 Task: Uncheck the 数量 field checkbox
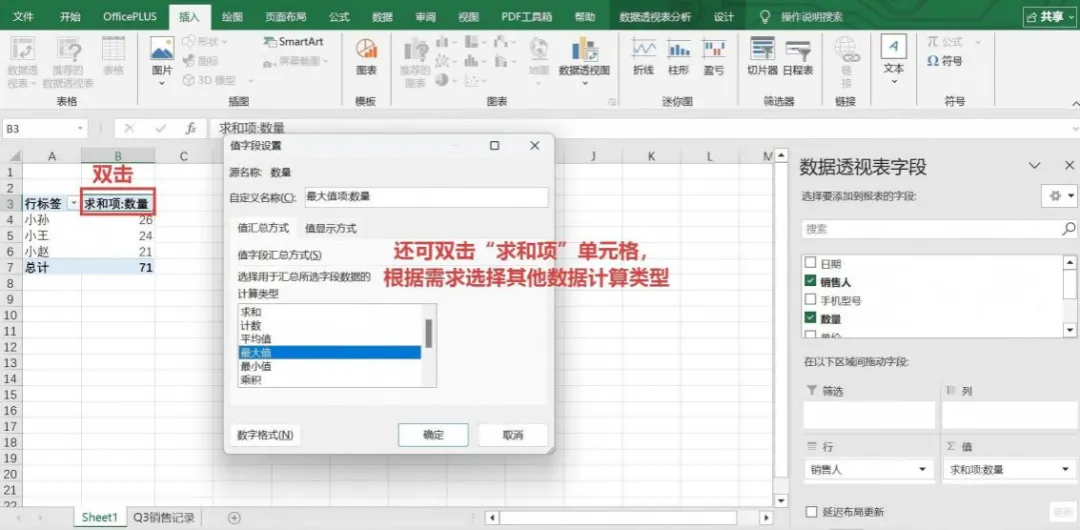pyautogui.click(x=810, y=319)
